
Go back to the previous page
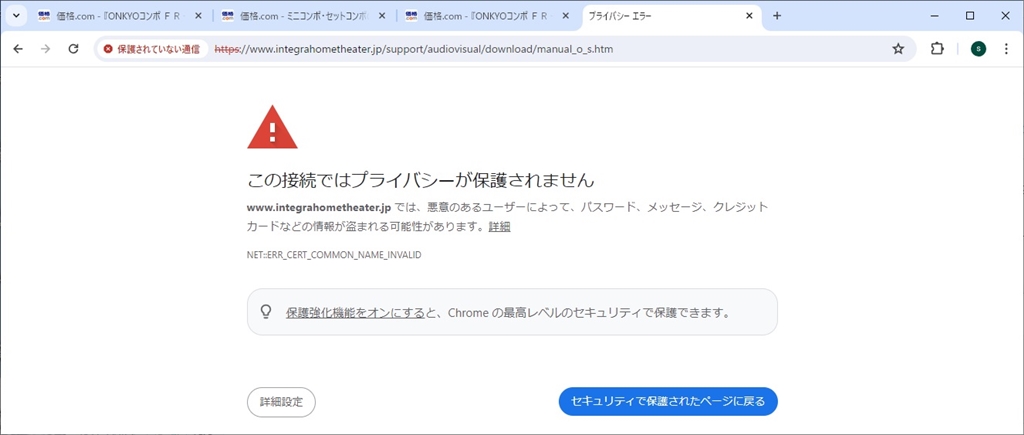[18, 49]
